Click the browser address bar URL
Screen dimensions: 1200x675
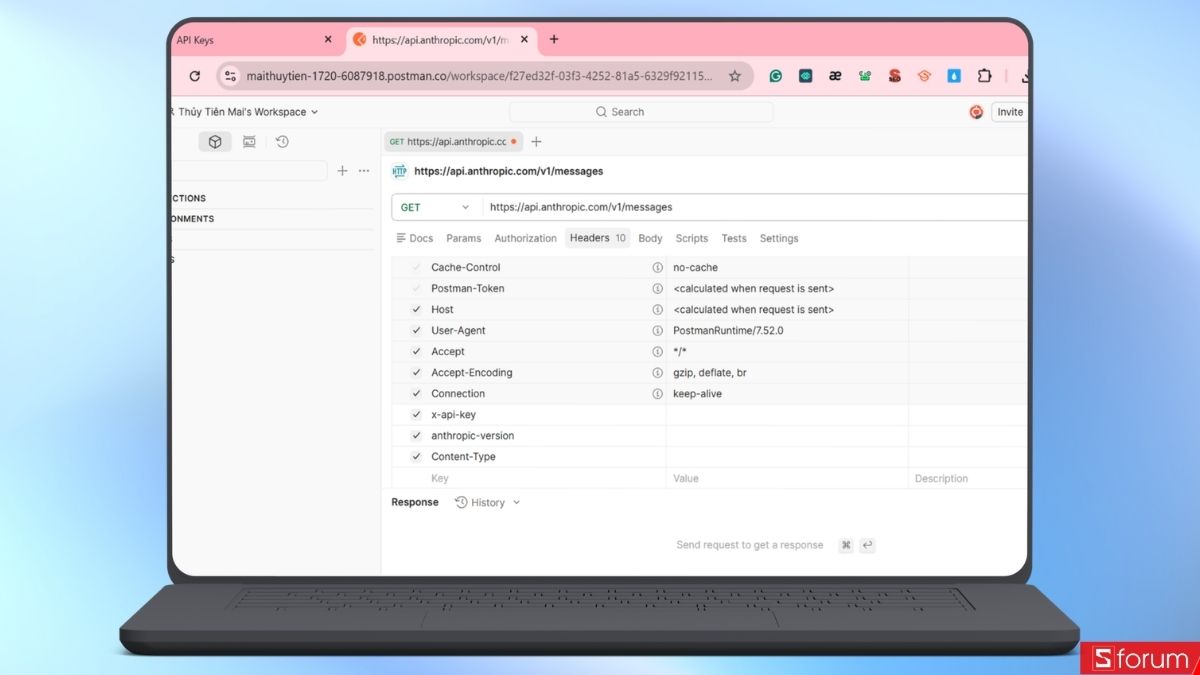[480, 76]
